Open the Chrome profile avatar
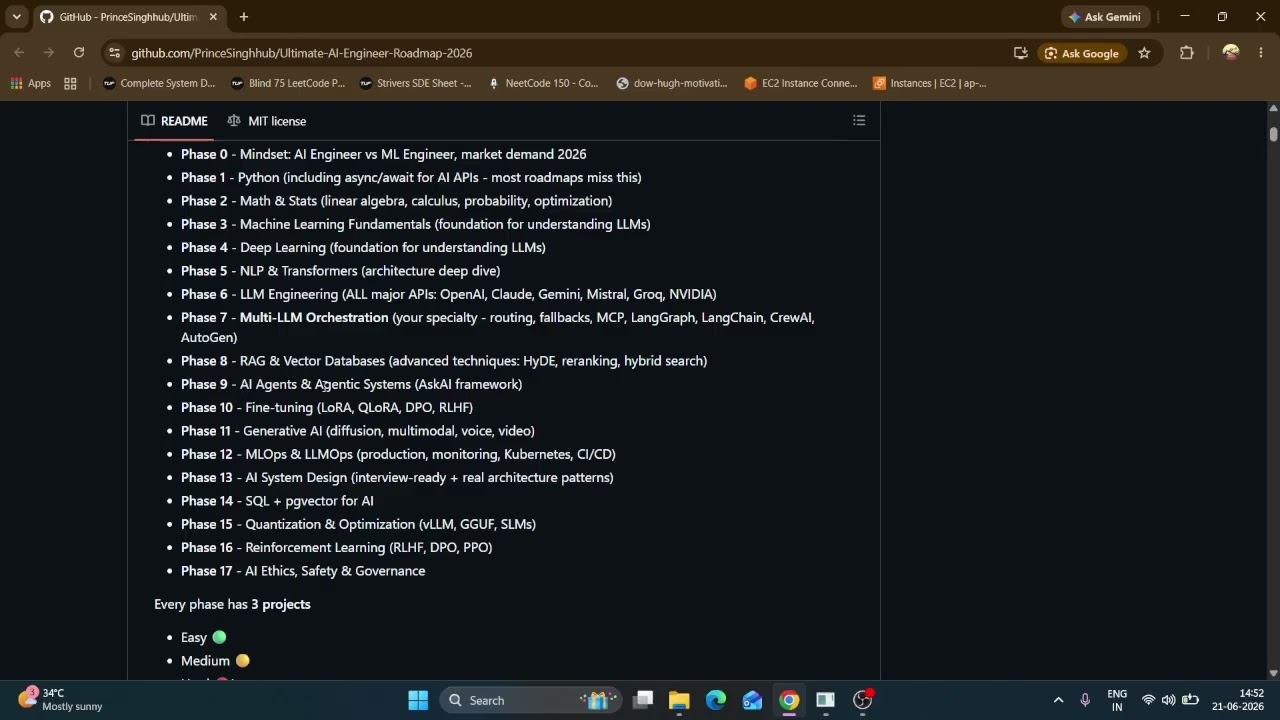The height and width of the screenshot is (720, 1280). tap(1231, 53)
